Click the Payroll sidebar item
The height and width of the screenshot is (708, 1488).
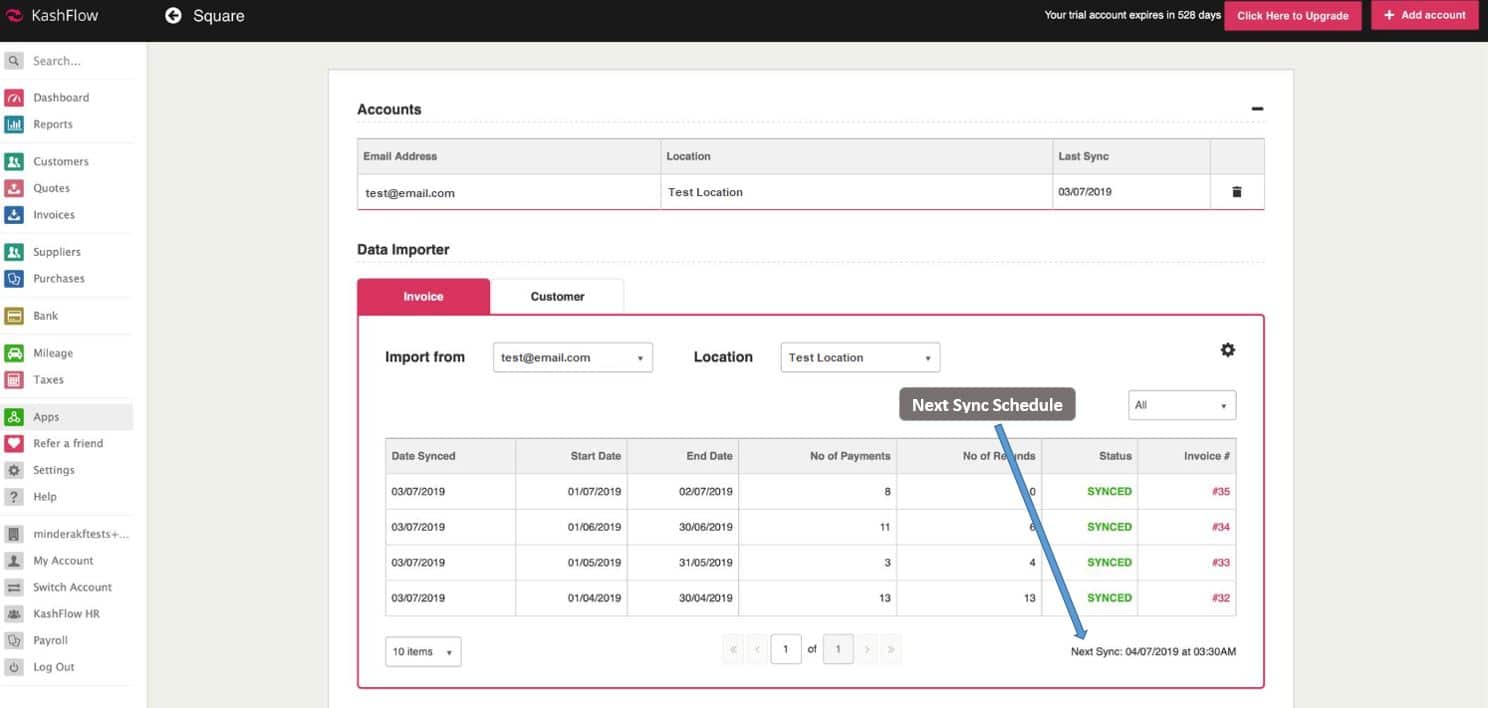(50, 641)
